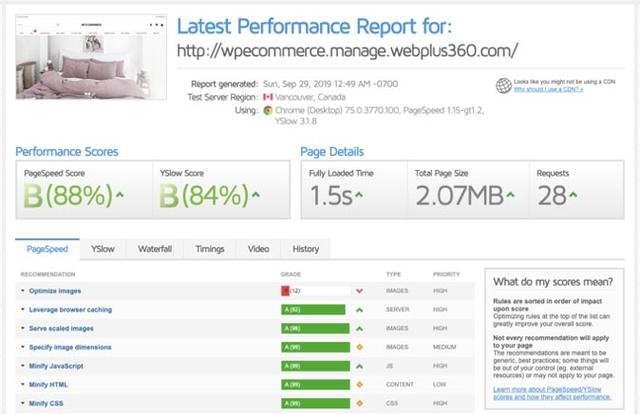Viewport: 640px width, 414px height.
Task: Click the up arrow next to PageSpeed Score
Action: pyautogui.click(x=120, y=195)
